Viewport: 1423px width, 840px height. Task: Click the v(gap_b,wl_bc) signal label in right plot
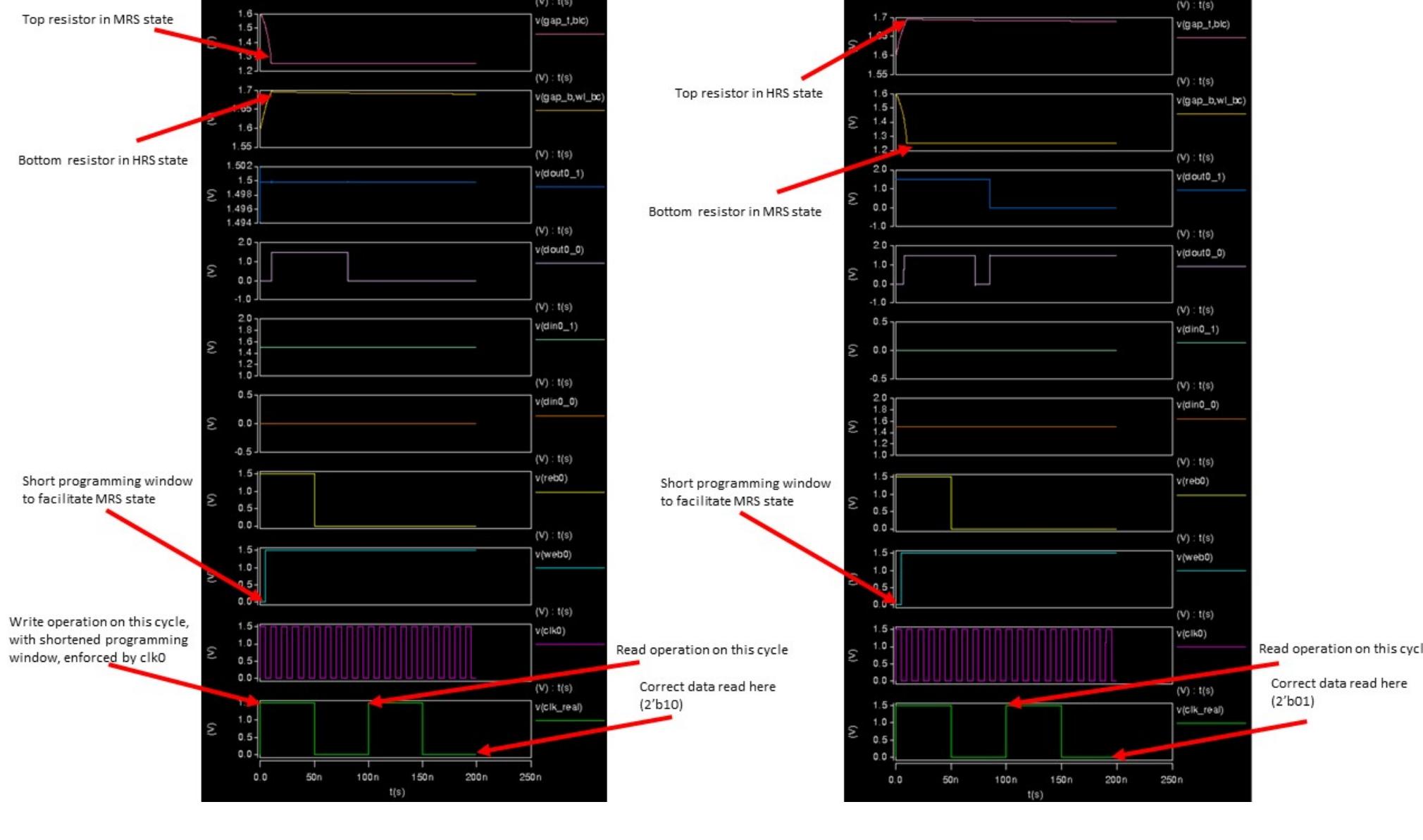[x=1210, y=101]
